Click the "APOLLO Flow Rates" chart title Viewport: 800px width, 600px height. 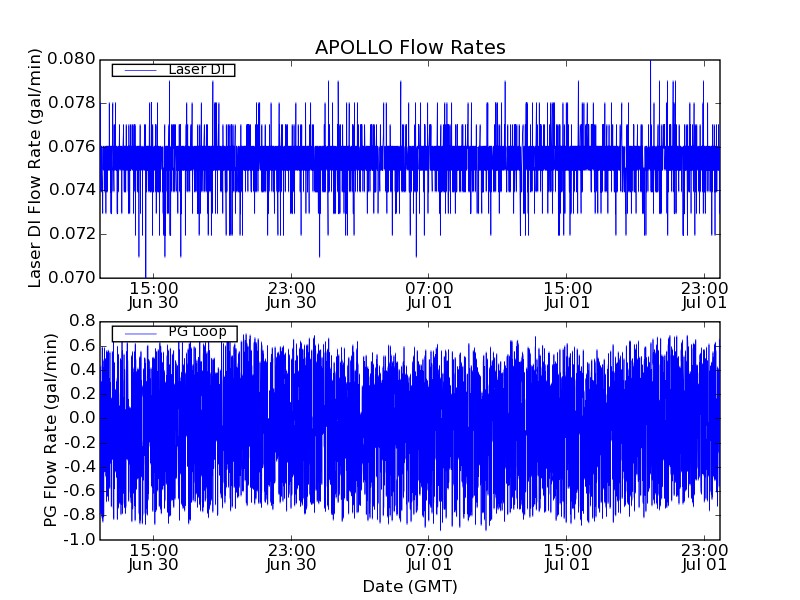tap(410, 47)
